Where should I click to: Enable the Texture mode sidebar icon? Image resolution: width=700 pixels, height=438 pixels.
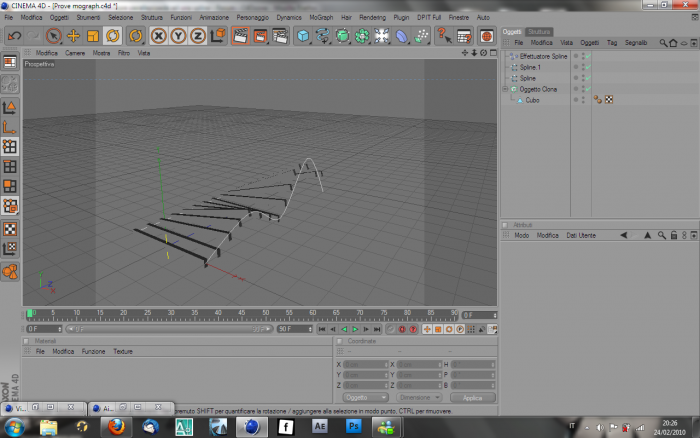tap(10, 229)
